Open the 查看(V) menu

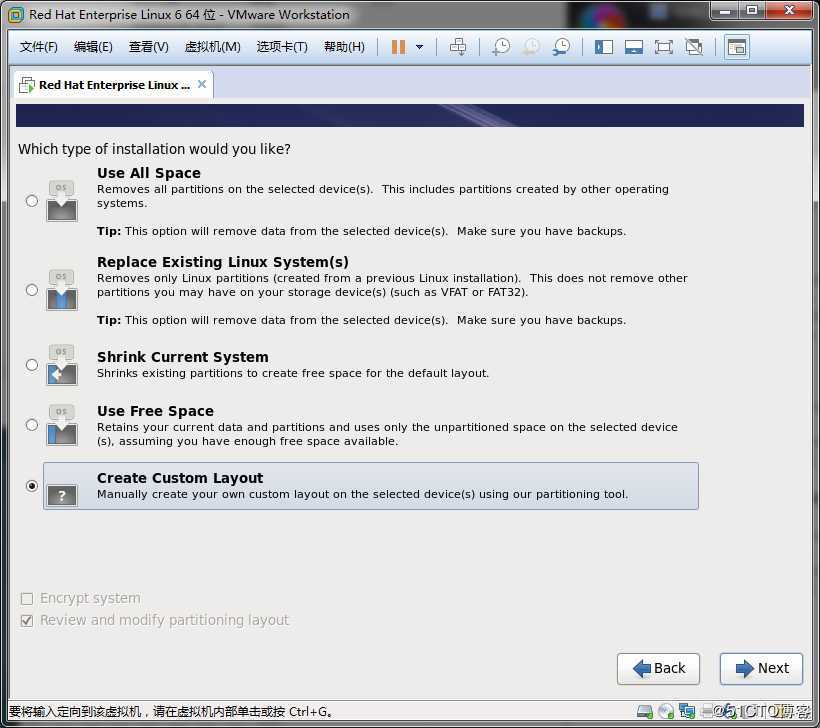(149, 47)
